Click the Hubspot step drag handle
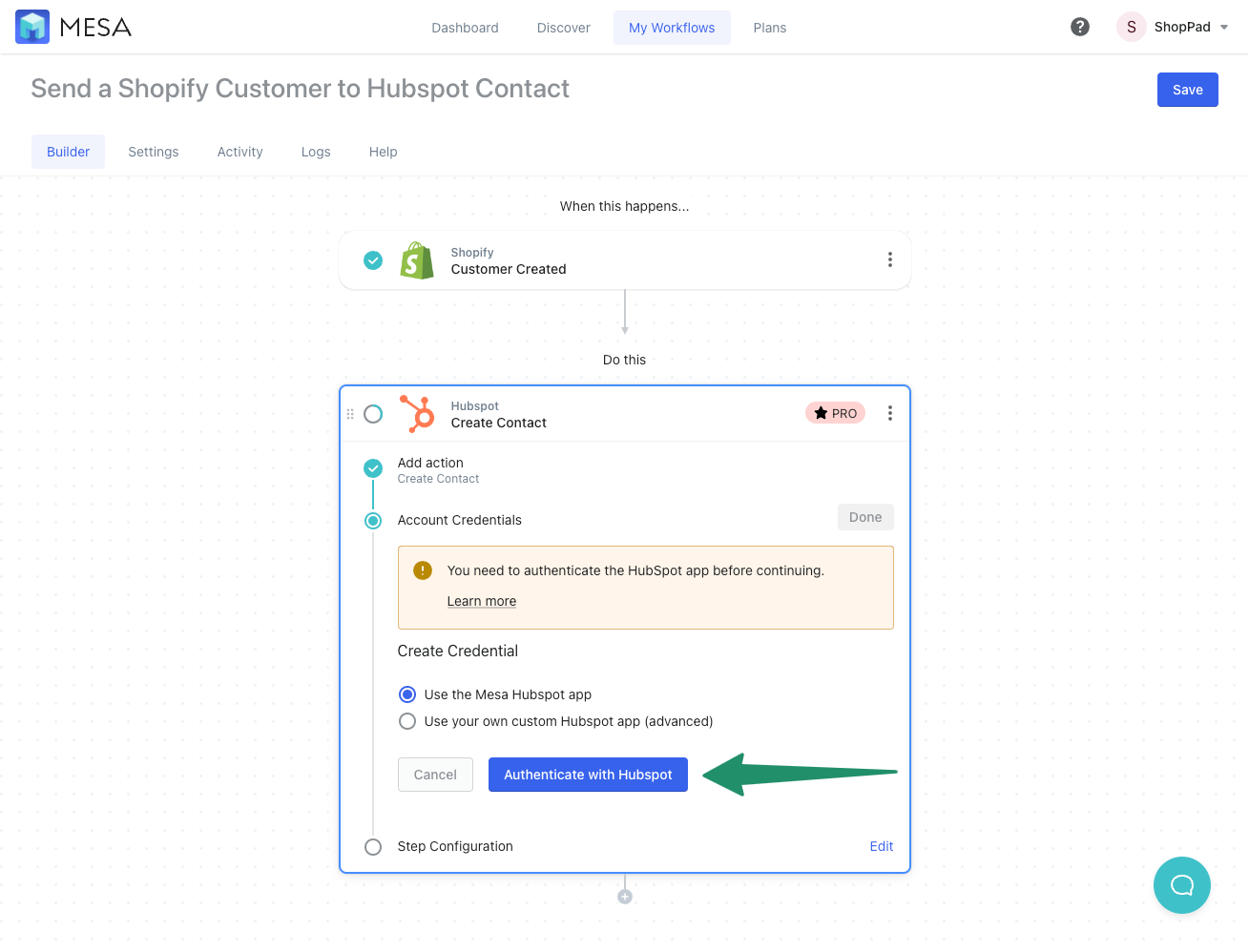The width and height of the screenshot is (1249, 952). coord(350,414)
